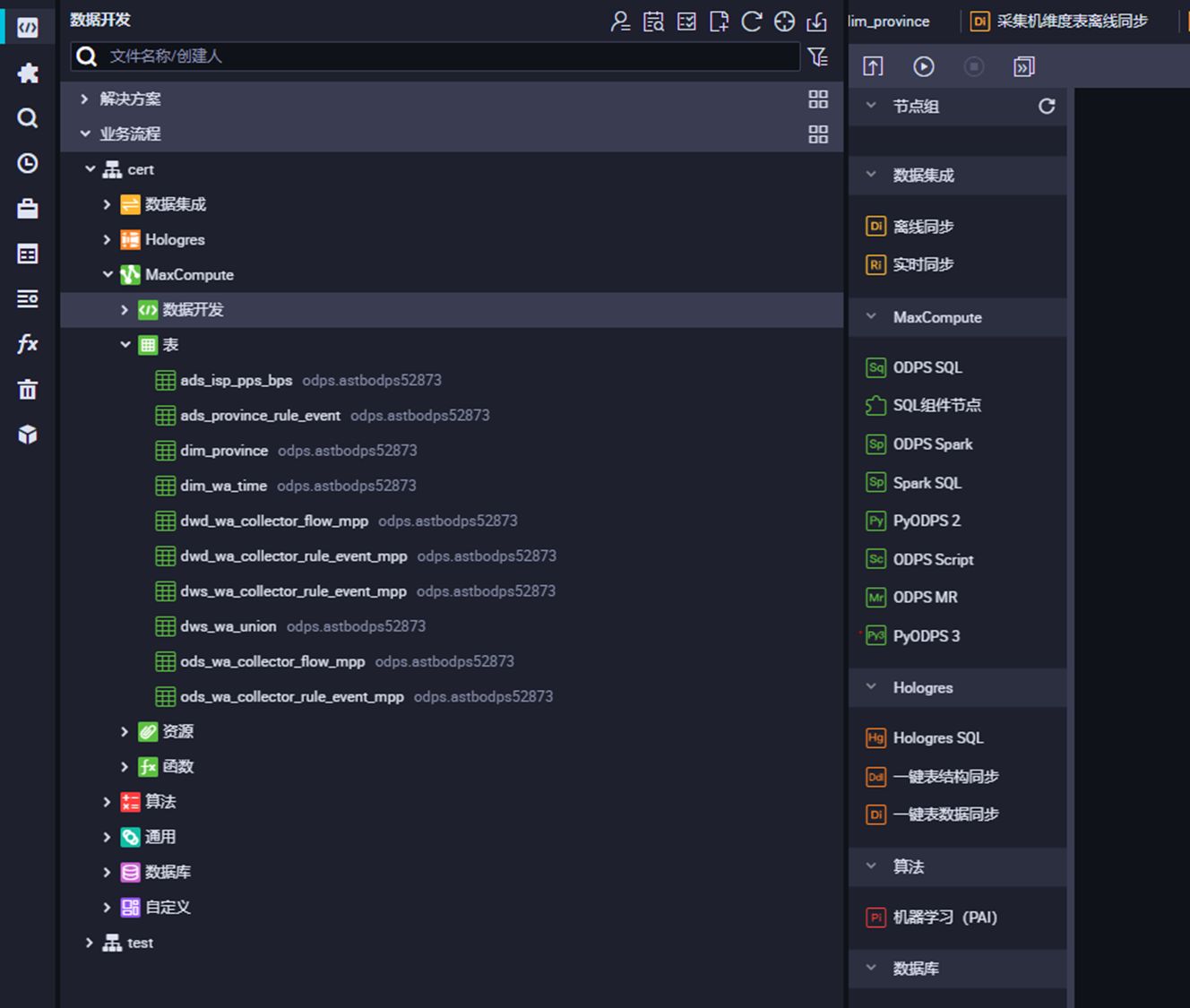Expand the 资源 folder

(125, 732)
